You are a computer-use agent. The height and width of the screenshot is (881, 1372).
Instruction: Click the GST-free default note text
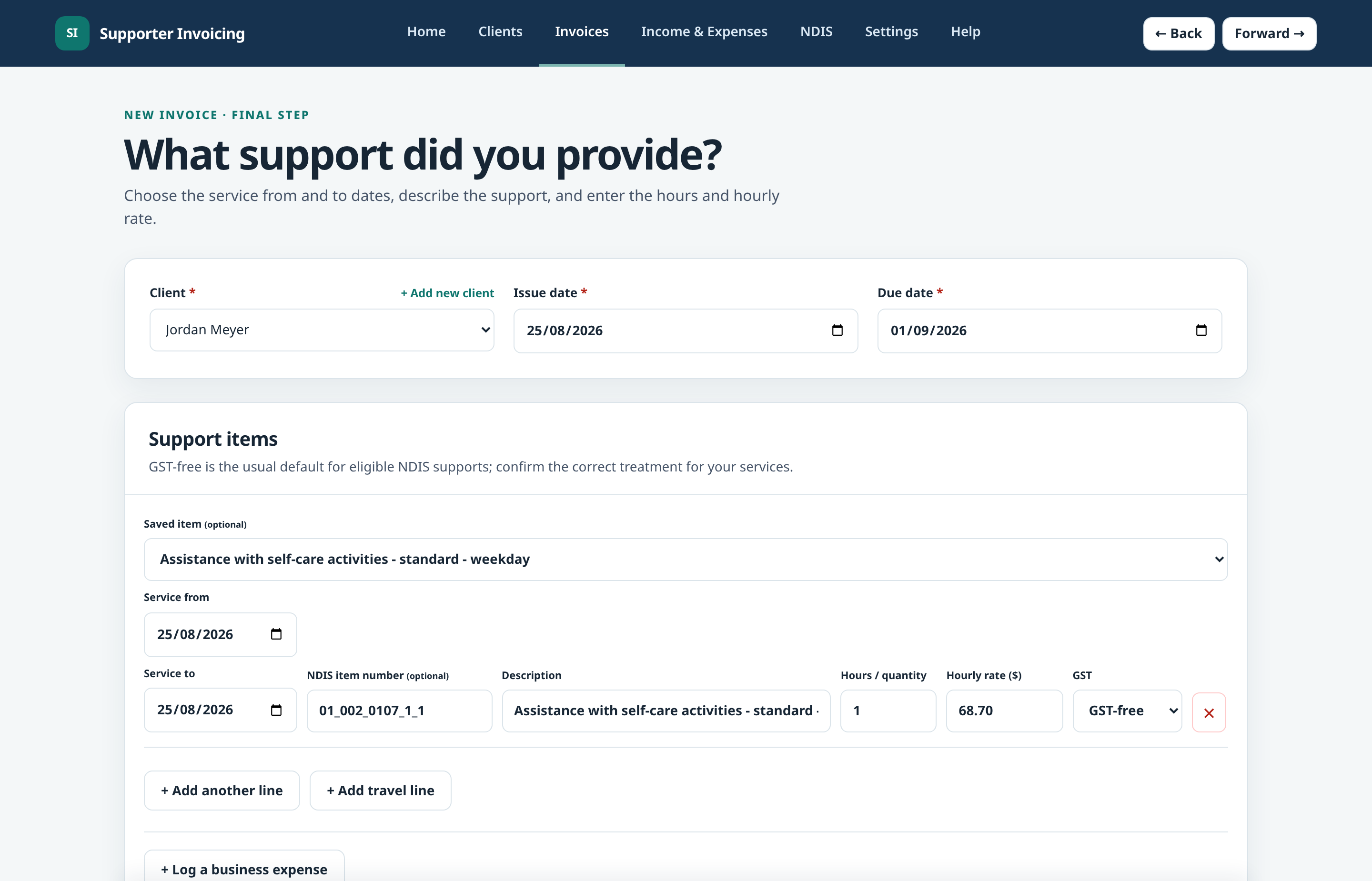click(x=471, y=467)
